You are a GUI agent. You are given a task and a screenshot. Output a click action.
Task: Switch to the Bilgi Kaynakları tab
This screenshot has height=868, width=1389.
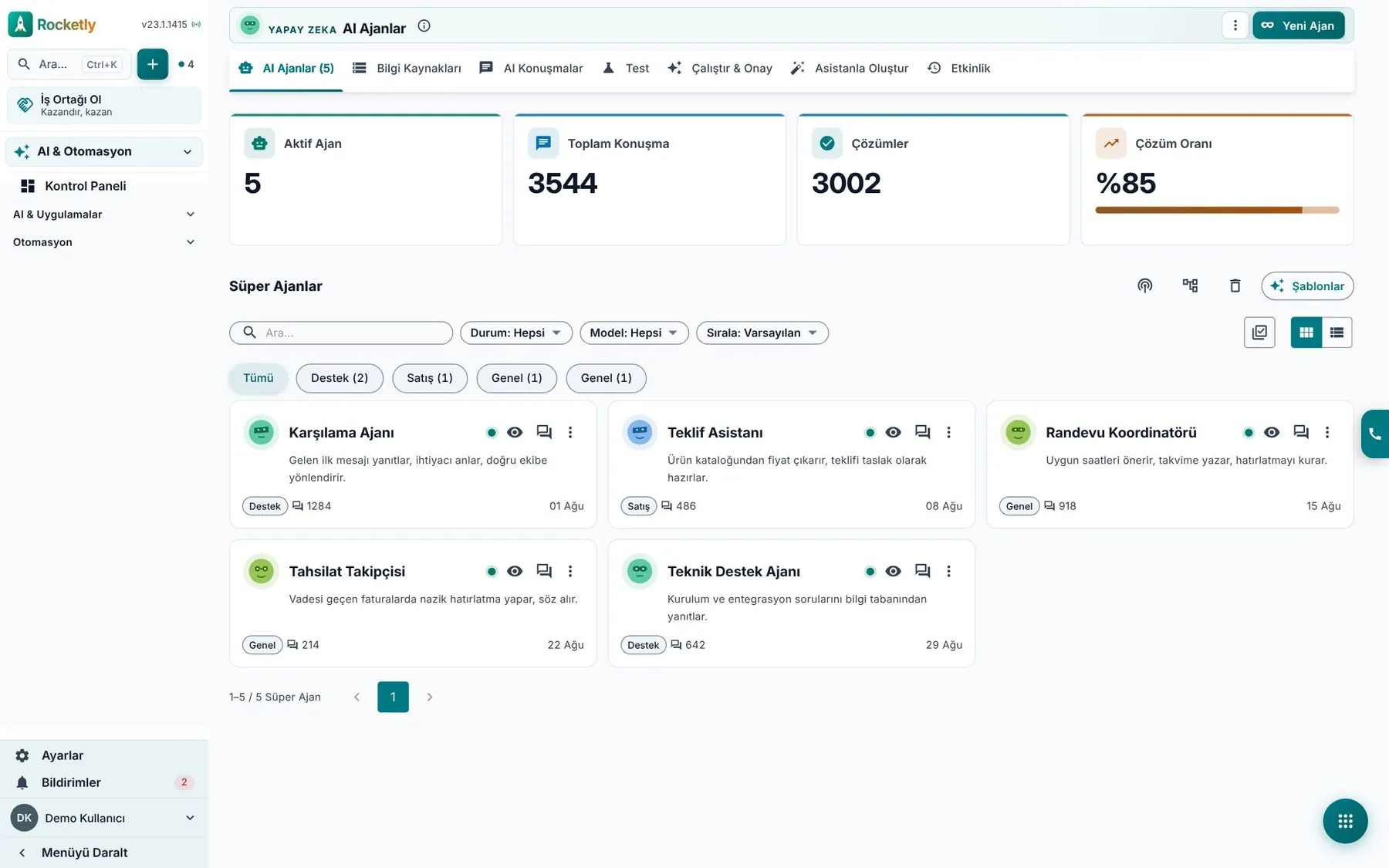point(407,68)
